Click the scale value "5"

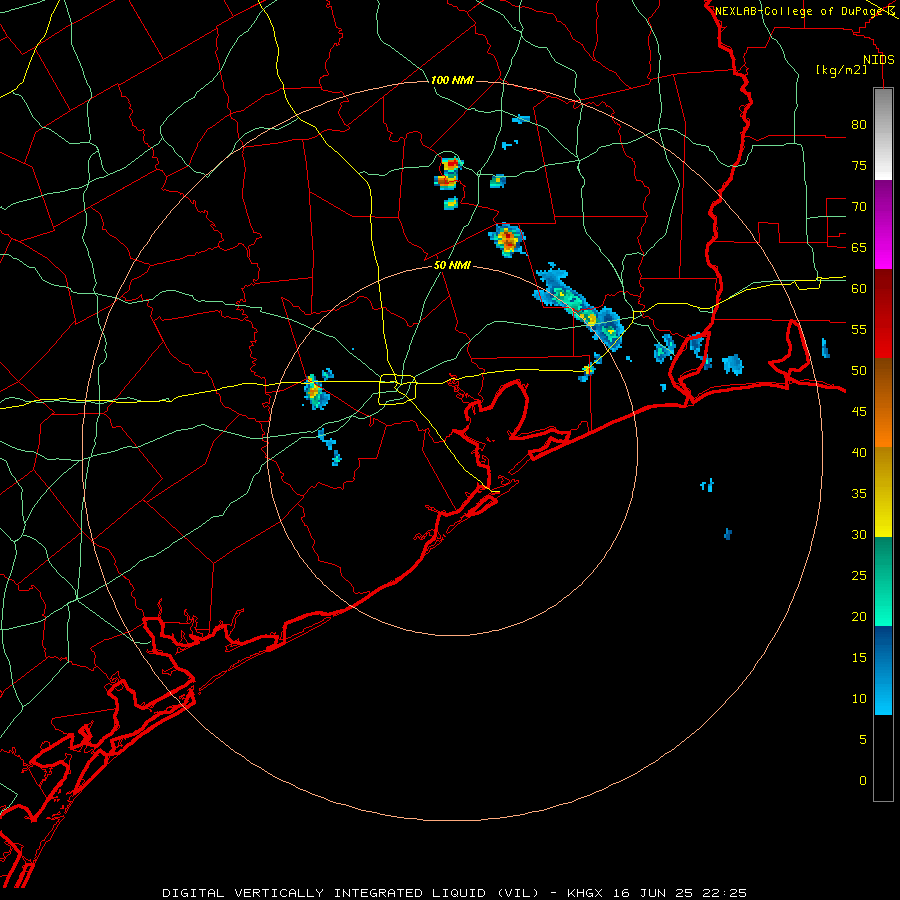(x=863, y=739)
